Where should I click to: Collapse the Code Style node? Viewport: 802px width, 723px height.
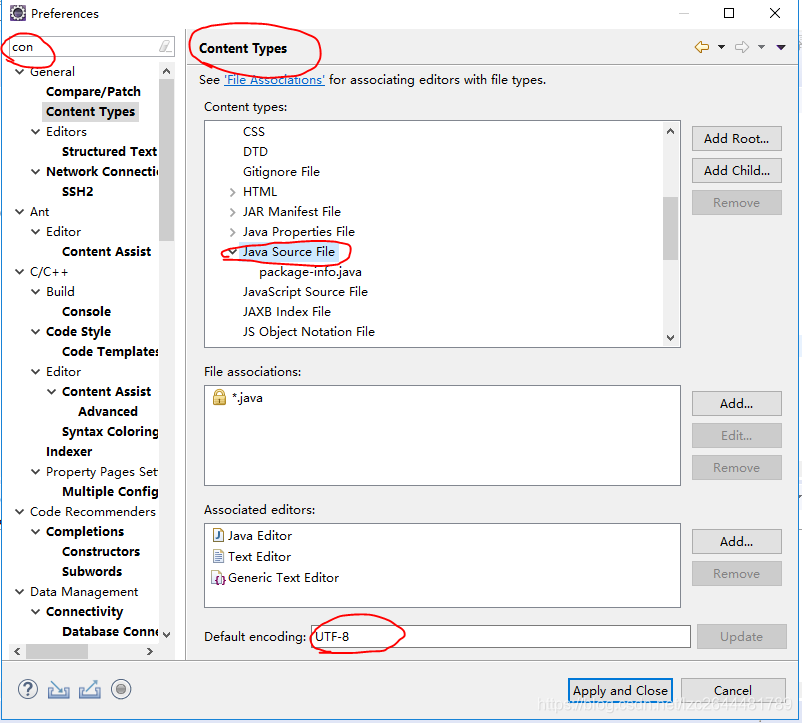[35, 331]
